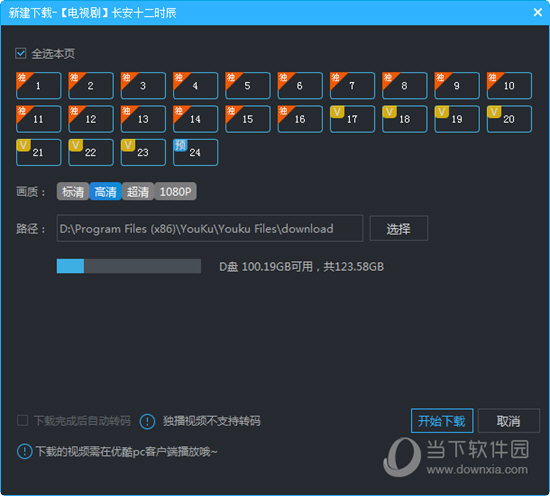The width and height of the screenshot is (550, 496).
Task: Select VIP episode 23 tile
Action: tap(143, 152)
